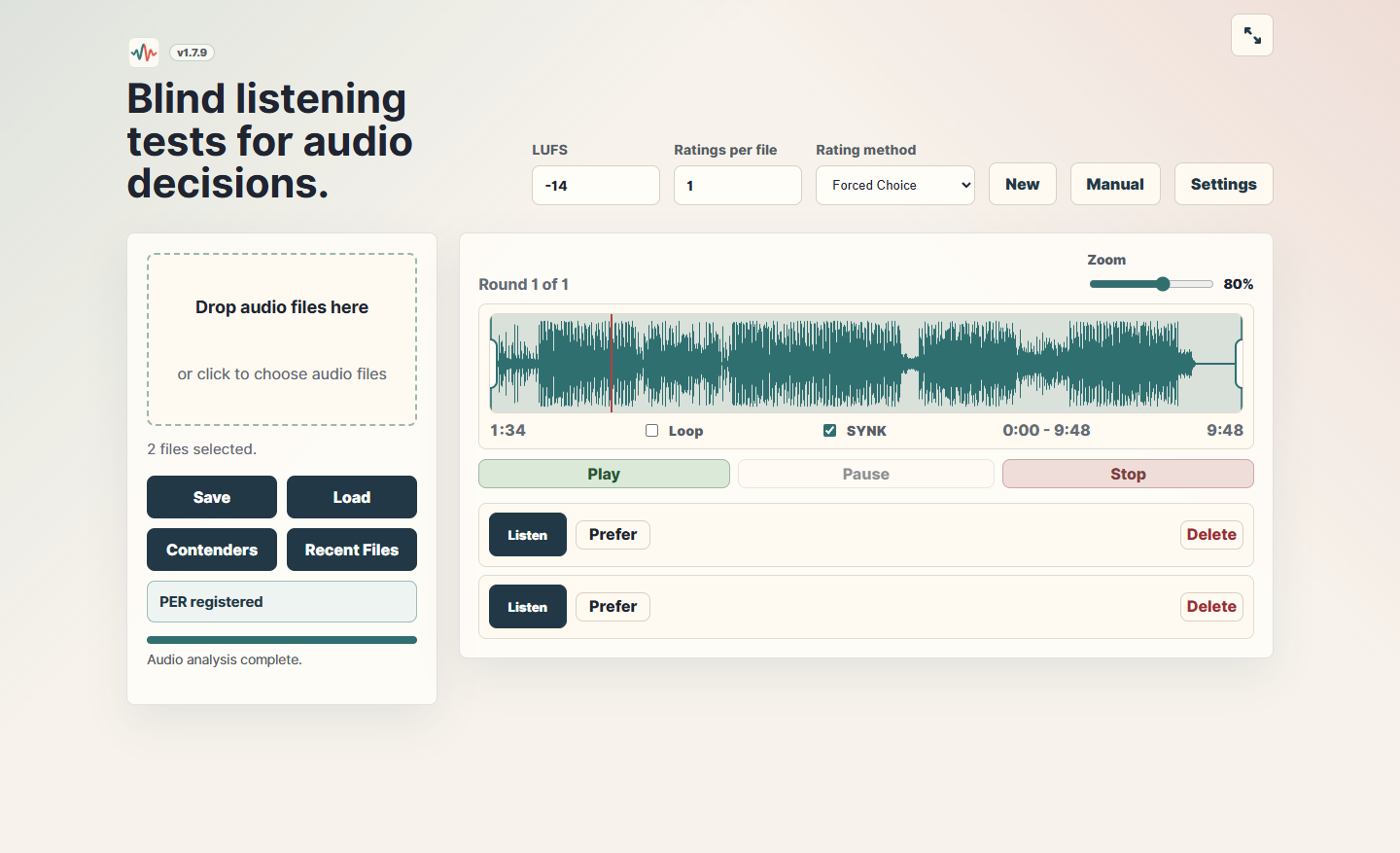Listen to the second audio file

click(528, 607)
